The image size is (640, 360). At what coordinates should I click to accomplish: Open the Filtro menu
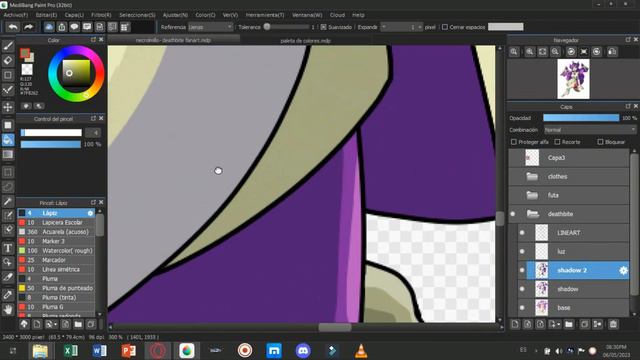101,15
